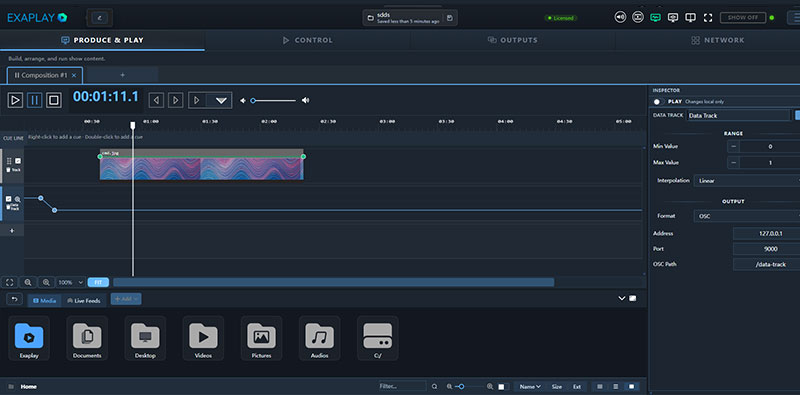Pause the composition playback
Image resolution: width=800 pixels, height=395 pixels.
coord(35,100)
